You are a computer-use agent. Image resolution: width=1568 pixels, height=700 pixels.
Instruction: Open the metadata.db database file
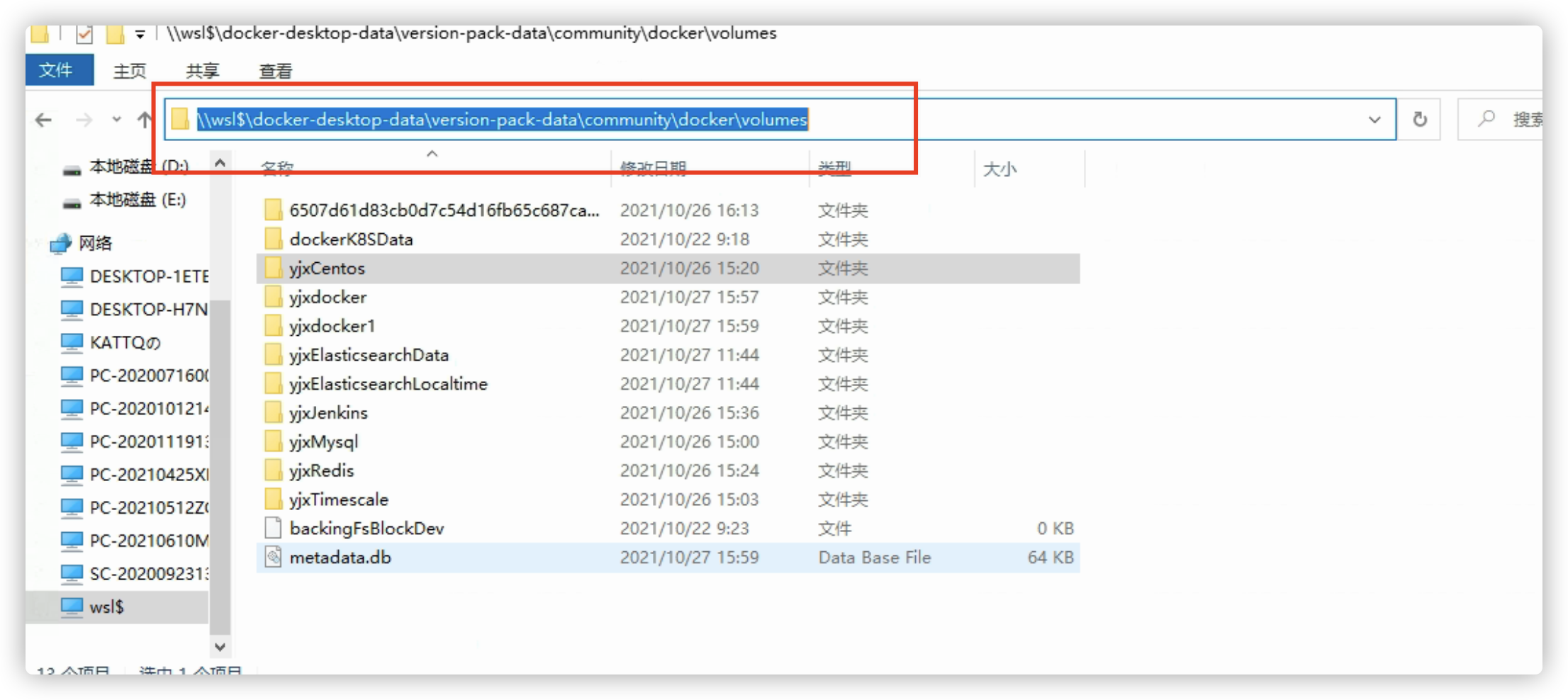click(x=340, y=557)
